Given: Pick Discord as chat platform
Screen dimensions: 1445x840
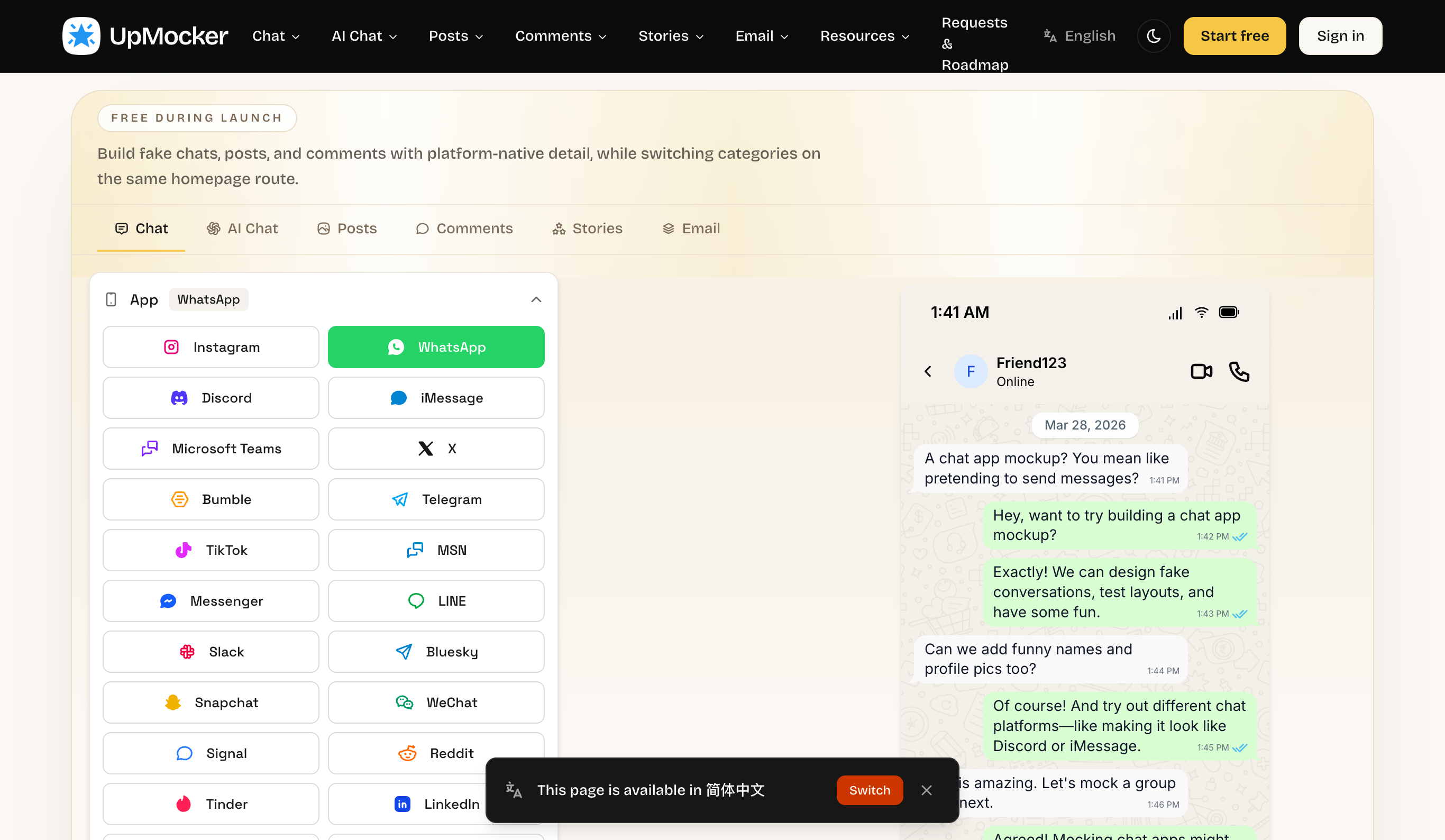Looking at the screenshot, I should [x=211, y=398].
